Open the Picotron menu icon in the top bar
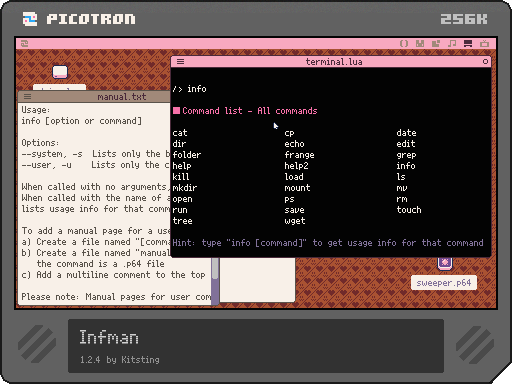The width and height of the screenshot is (512, 384). 25,44
